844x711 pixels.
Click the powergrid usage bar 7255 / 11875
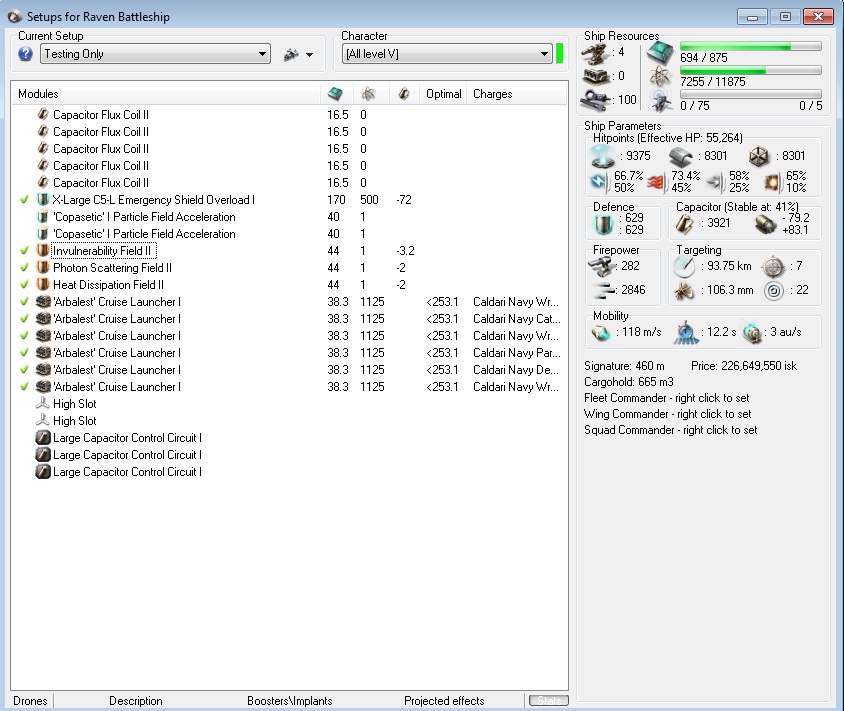[750, 71]
